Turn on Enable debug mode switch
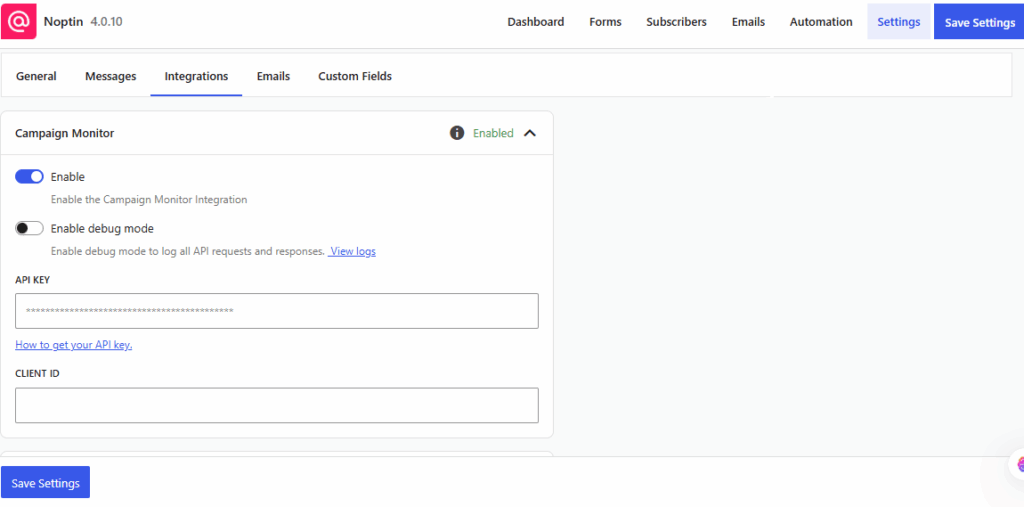1024x507 pixels. click(29, 229)
